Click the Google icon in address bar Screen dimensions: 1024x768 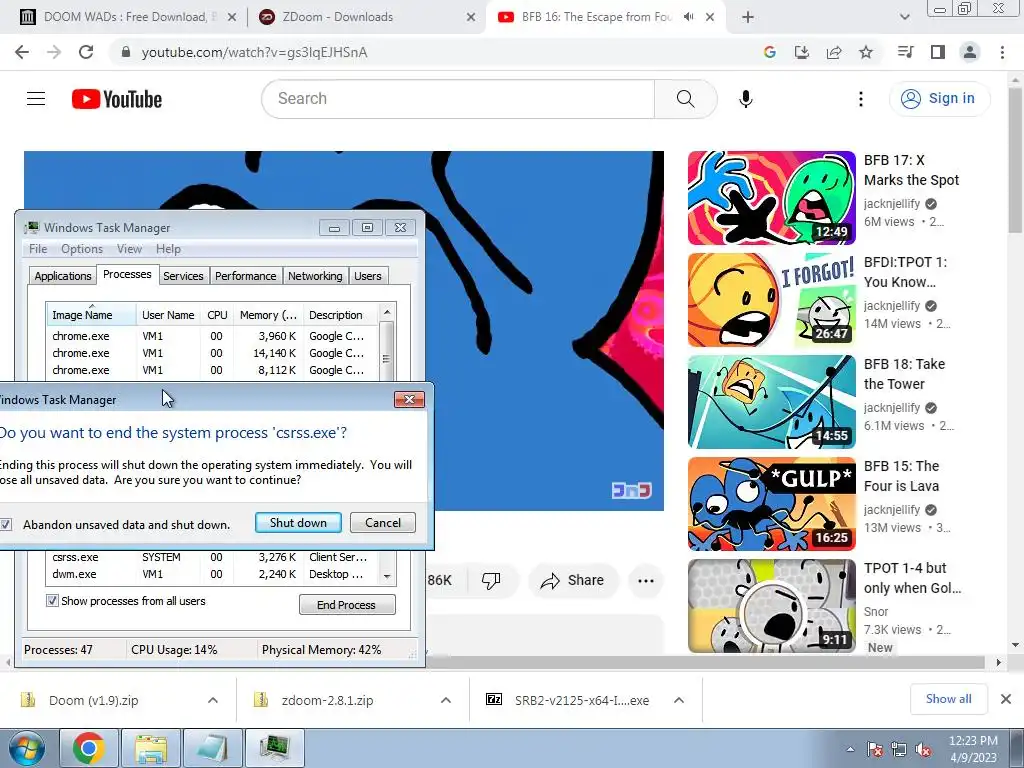769,52
